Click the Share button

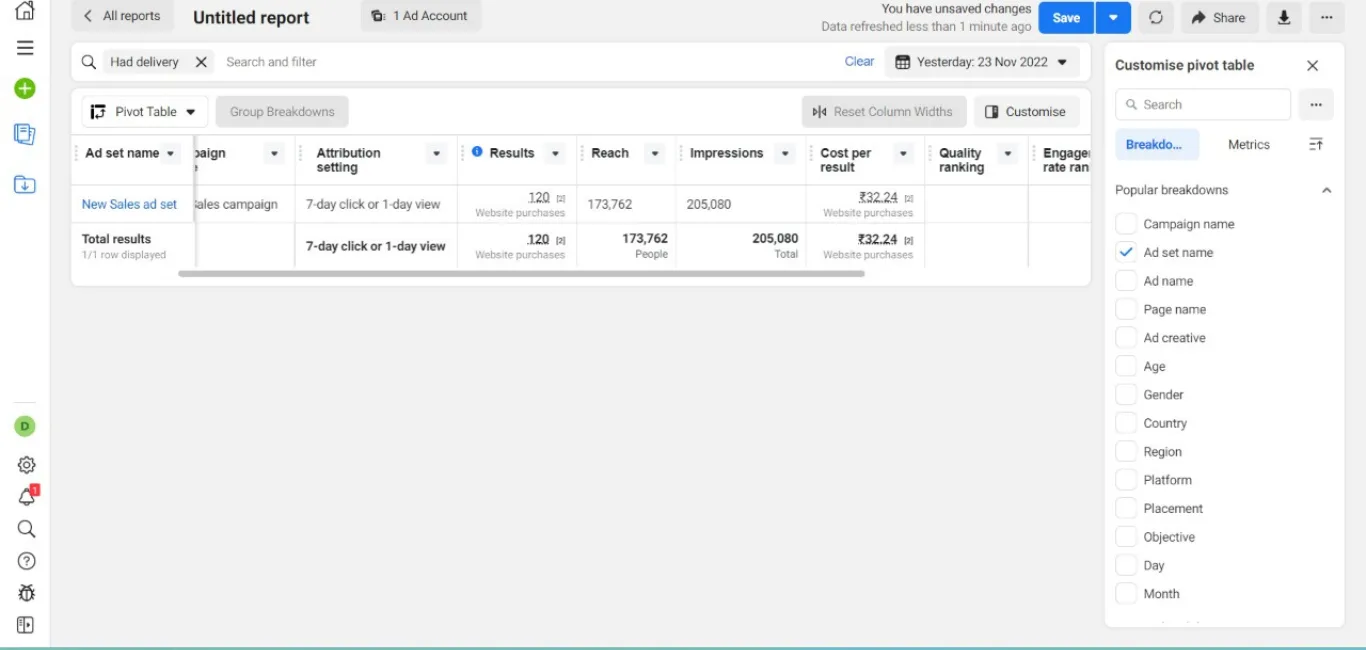point(1219,17)
